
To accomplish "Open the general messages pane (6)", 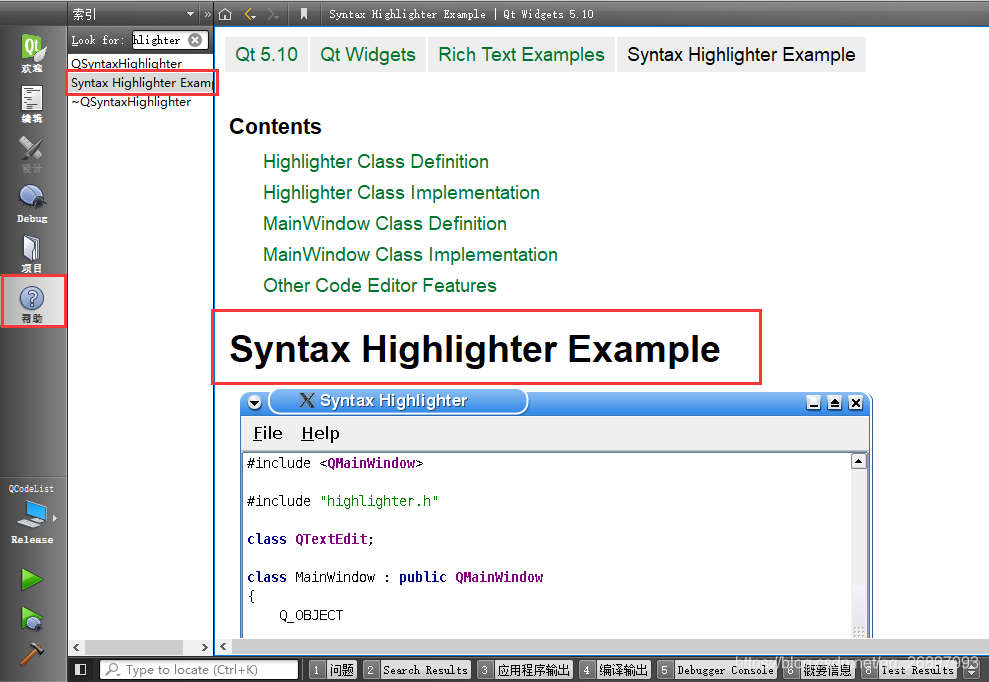I will coord(819,670).
